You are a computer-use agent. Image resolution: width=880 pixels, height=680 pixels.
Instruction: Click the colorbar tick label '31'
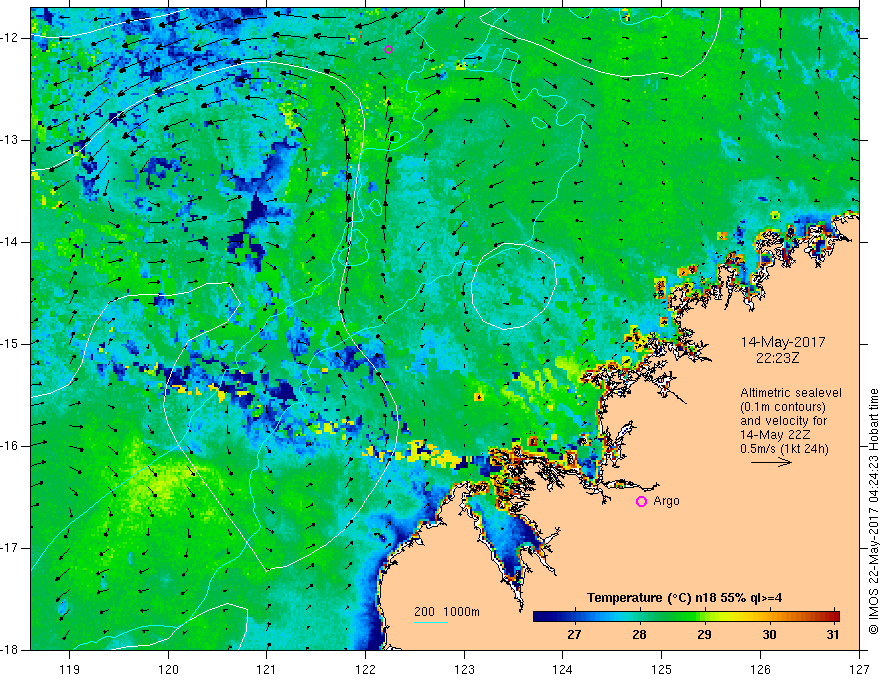tap(833, 635)
